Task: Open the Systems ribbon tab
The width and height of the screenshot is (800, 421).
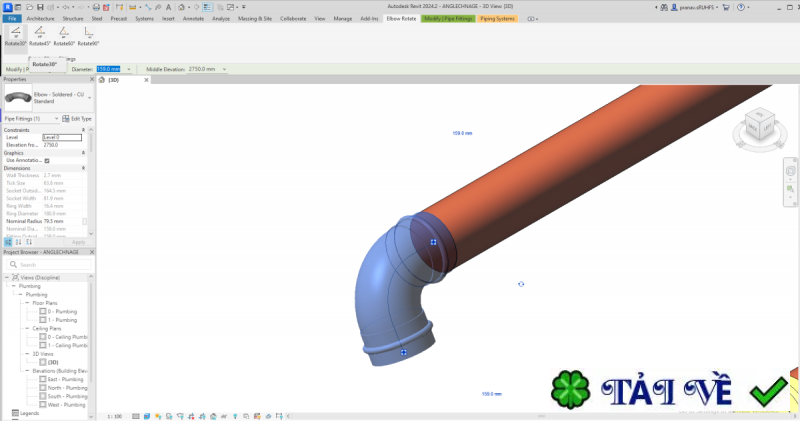Action: point(144,18)
